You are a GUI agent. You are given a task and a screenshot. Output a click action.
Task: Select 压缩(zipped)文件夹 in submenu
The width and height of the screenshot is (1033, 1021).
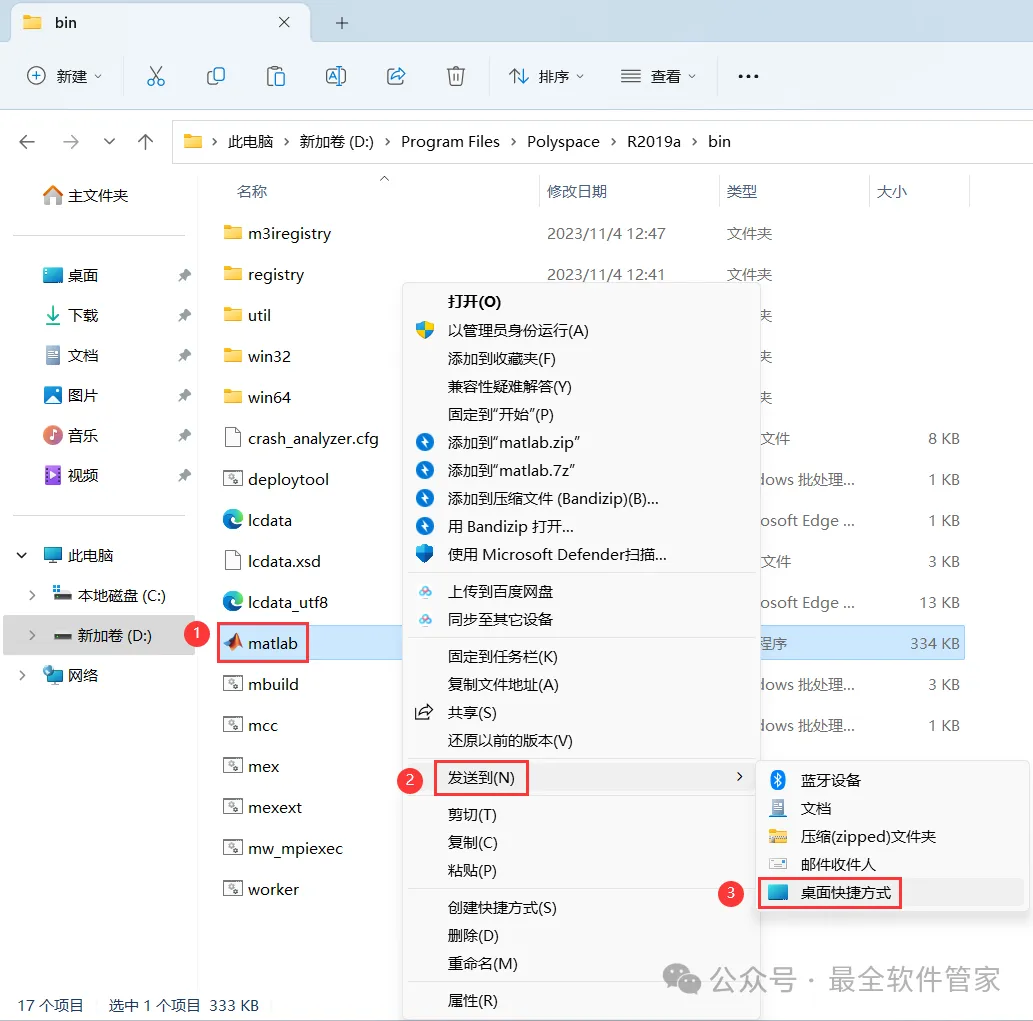coord(868,837)
